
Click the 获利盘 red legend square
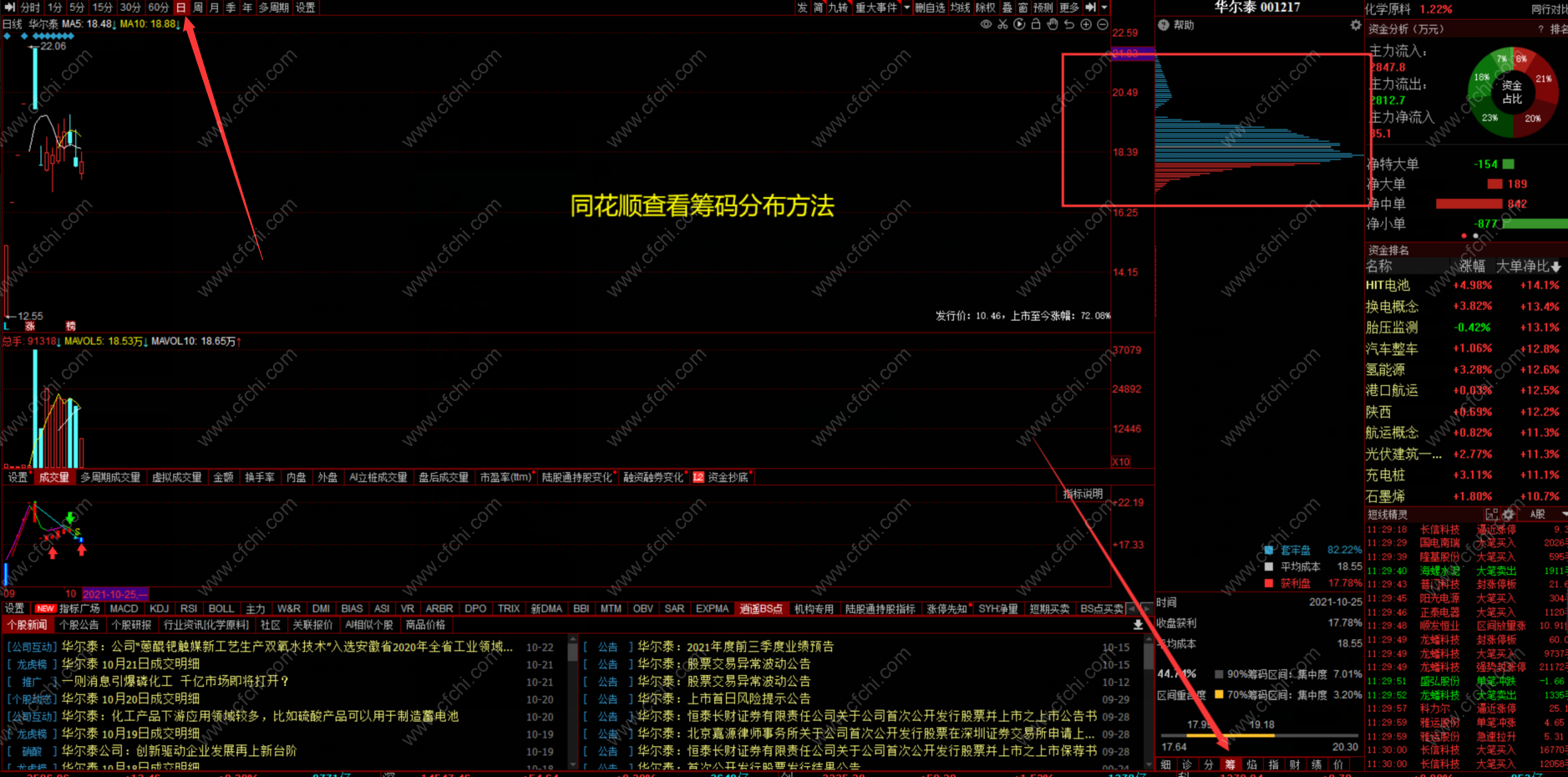point(1269,583)
